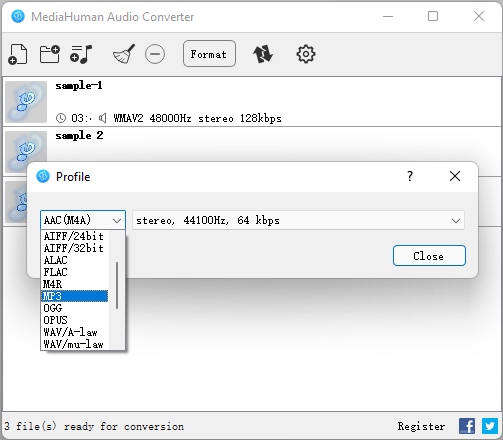Click the MediaHuman app icon in the title bar
The height and width of the screenshot is (440, 503).
18,16
